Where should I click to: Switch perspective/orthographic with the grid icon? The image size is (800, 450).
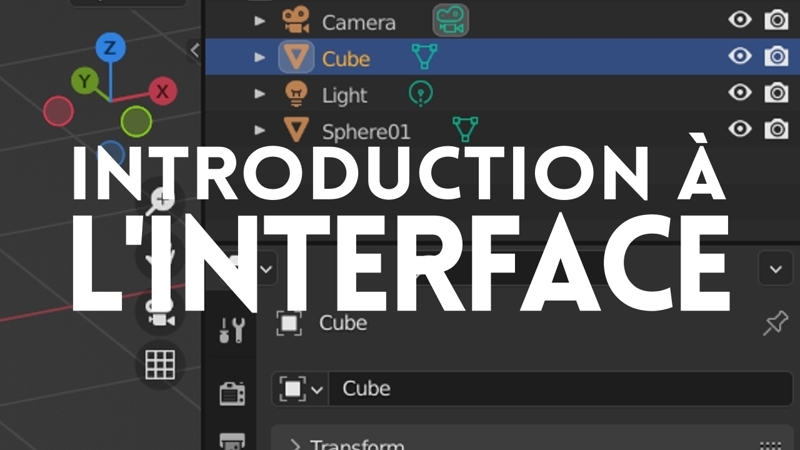160,365
